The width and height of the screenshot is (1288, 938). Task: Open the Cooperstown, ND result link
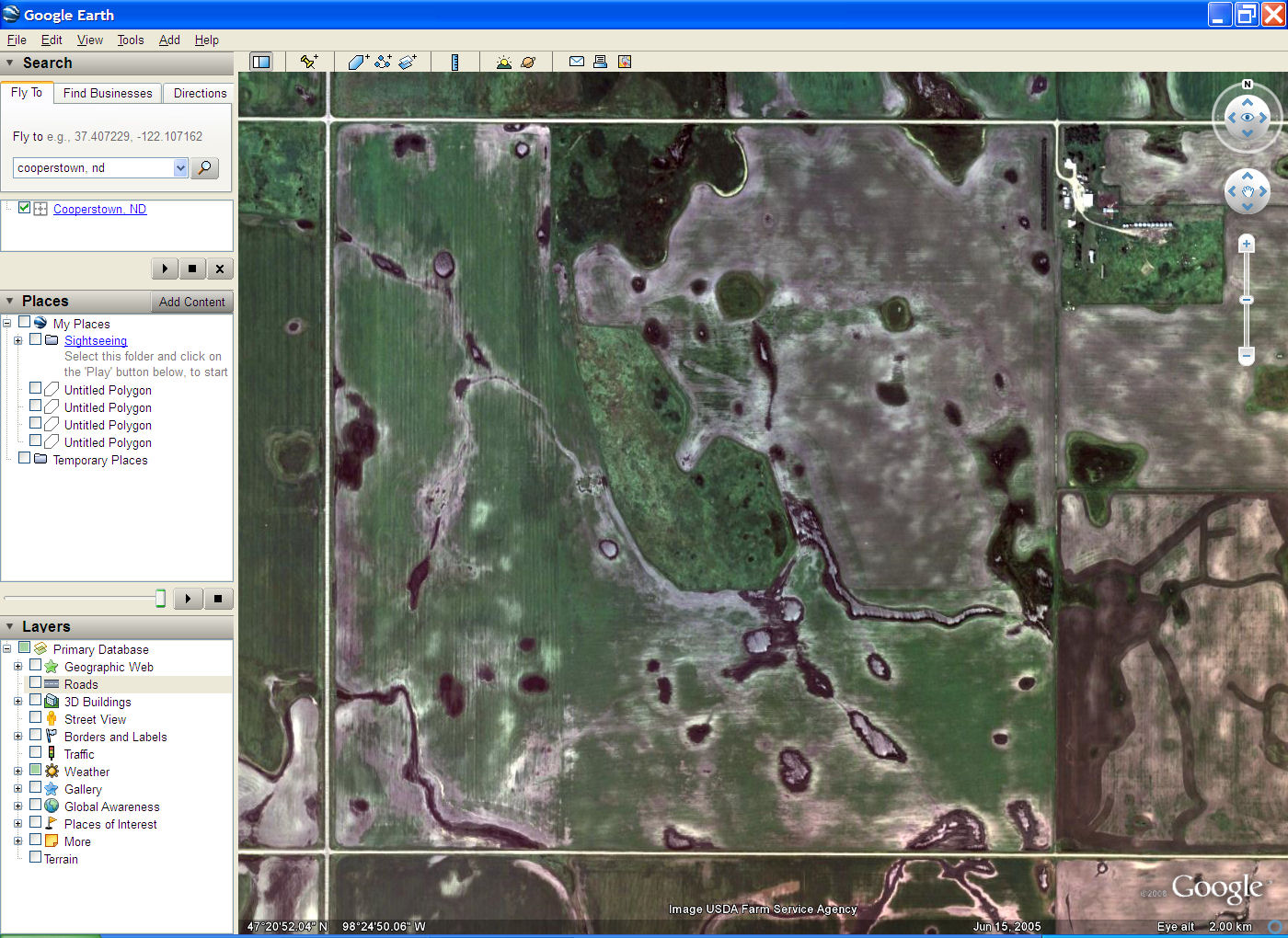click(99, 209)
